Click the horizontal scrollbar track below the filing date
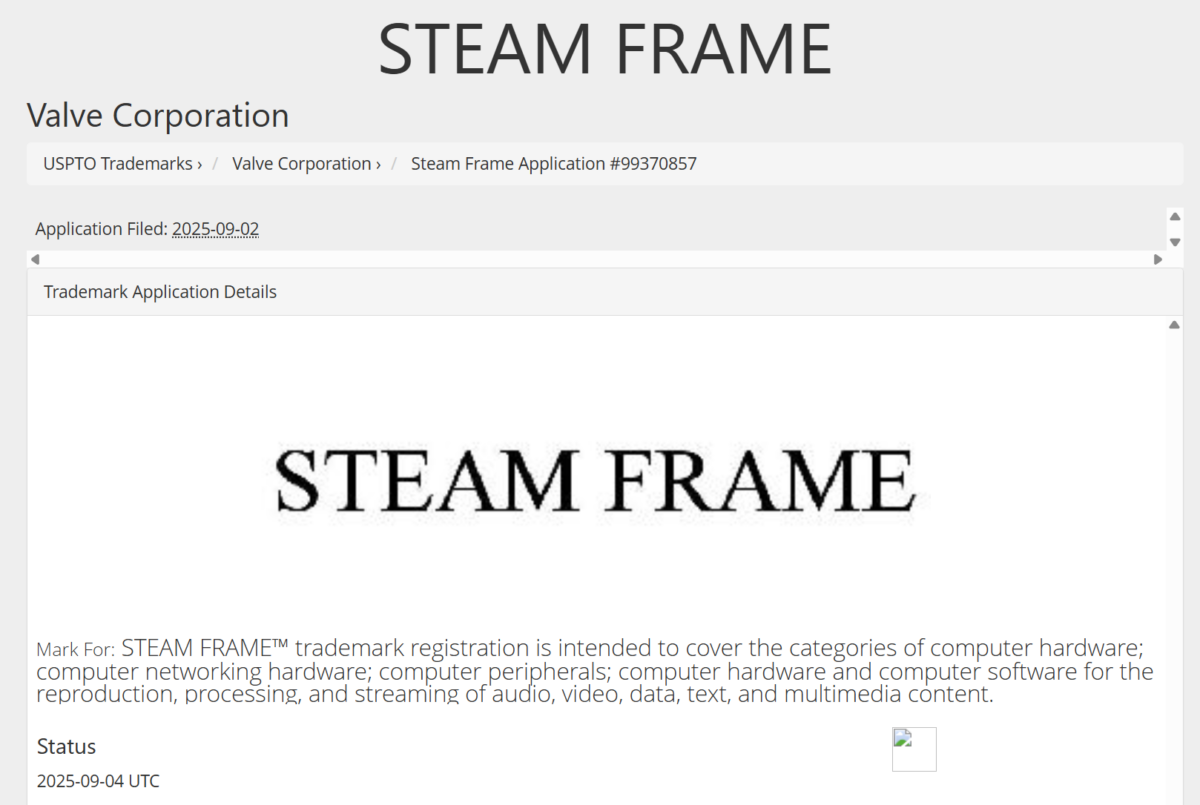The height and width of the screenshot is (805, 1200). click(600, 259)
